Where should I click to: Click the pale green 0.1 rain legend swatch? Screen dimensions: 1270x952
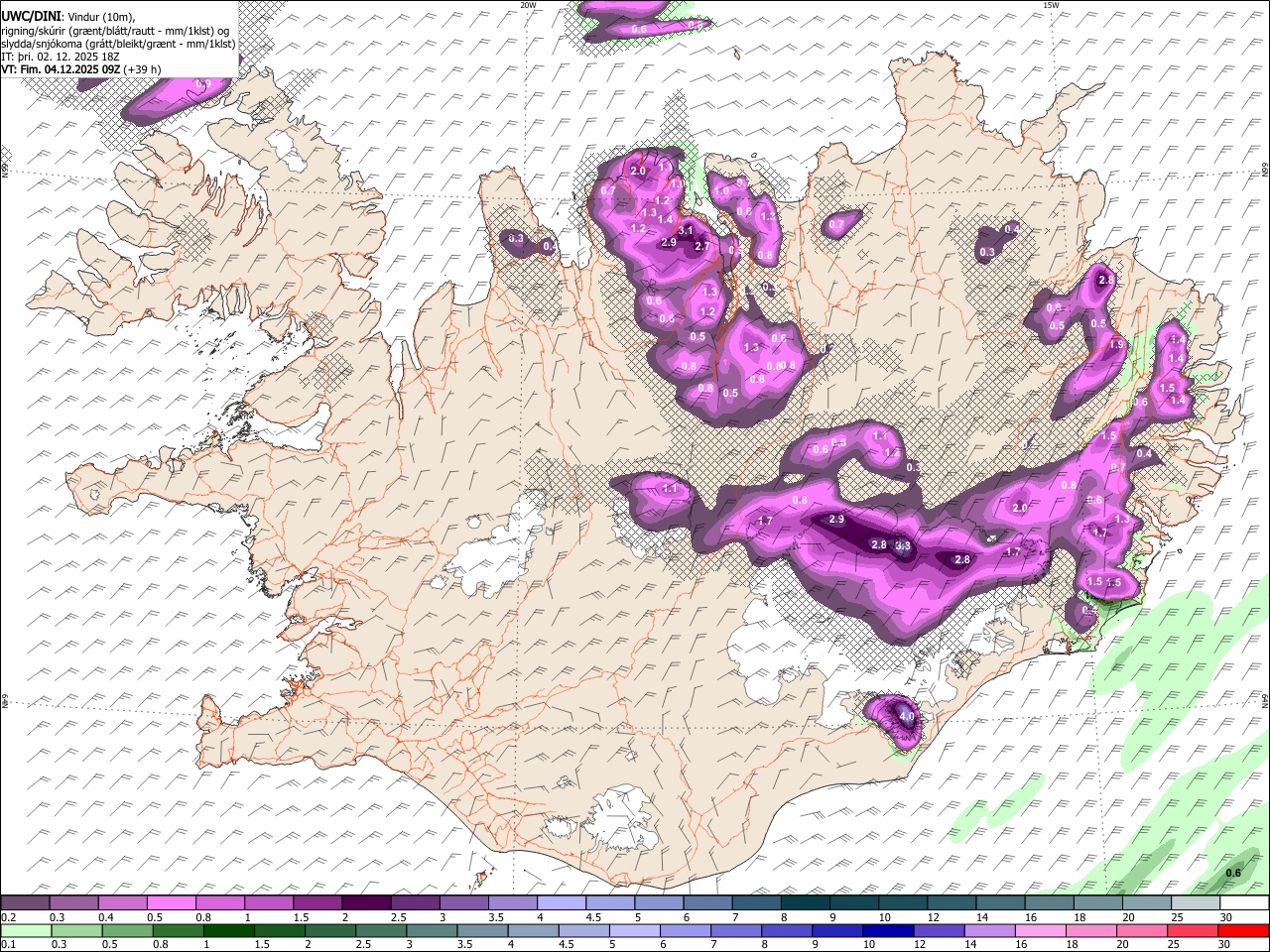[25, 930]
